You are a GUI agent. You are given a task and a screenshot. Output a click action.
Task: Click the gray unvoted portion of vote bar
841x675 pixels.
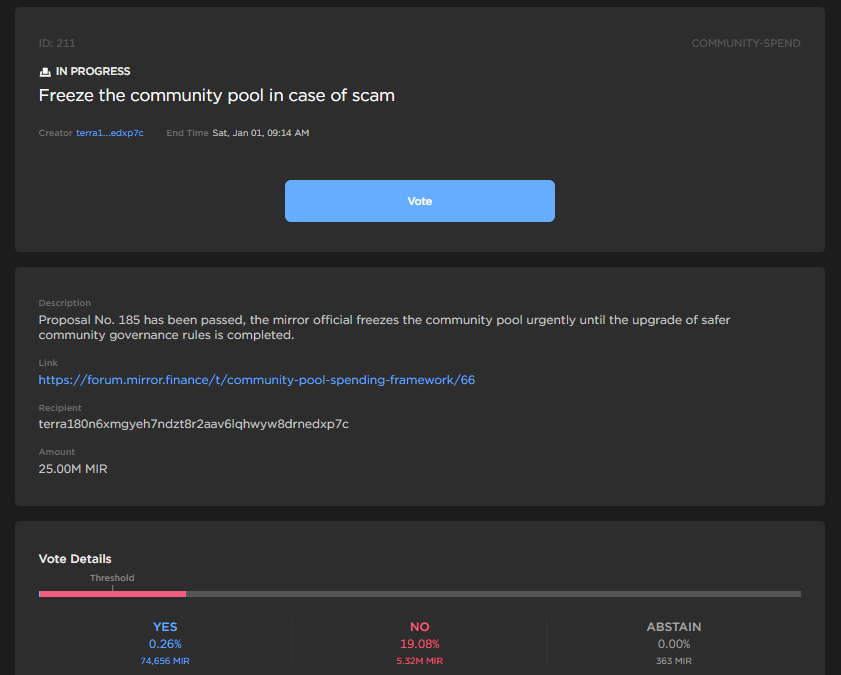(493, 594)
